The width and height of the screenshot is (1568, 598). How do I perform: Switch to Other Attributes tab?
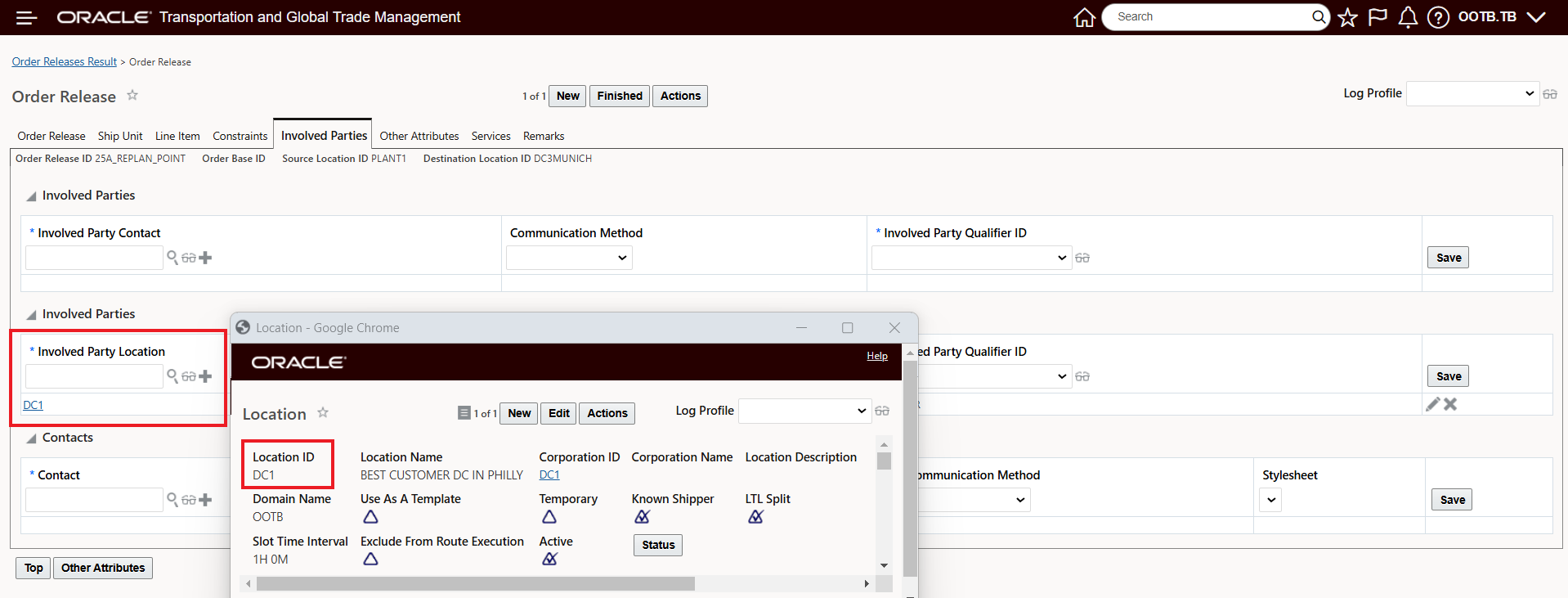point(419,136)
